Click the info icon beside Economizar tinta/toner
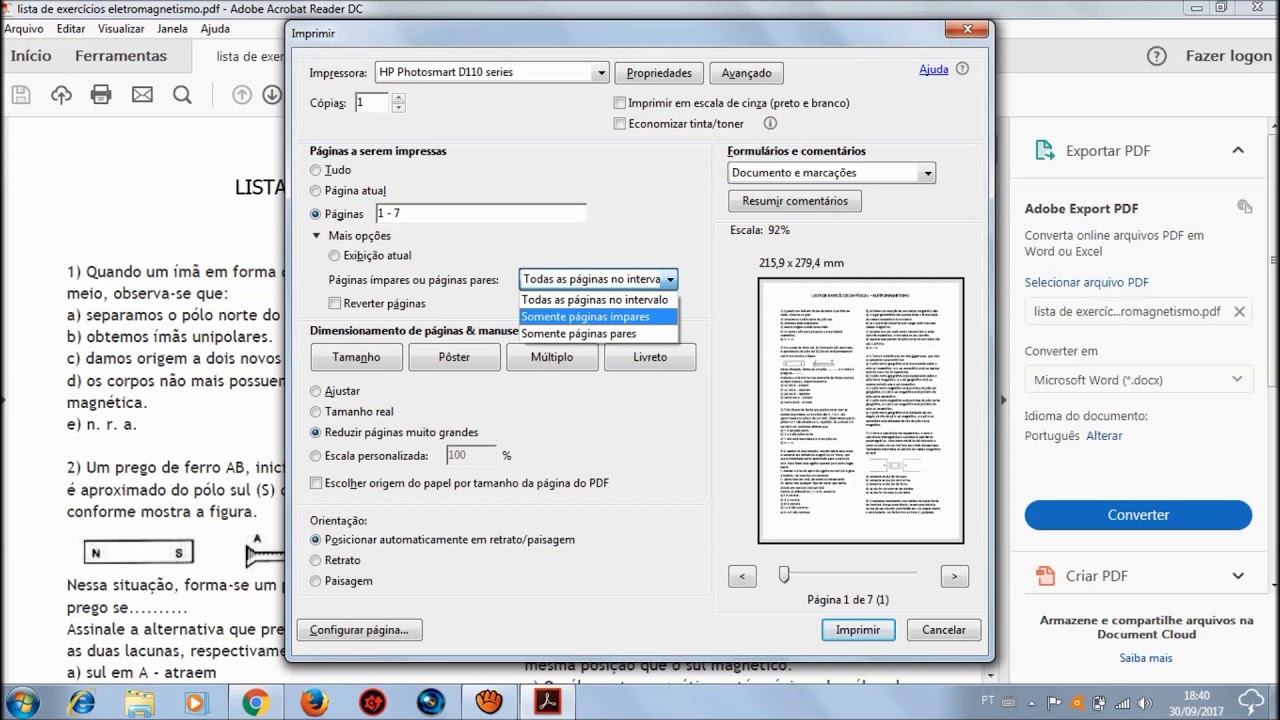This screenshot has width=1280, height=720. click(x=770, y=123)
